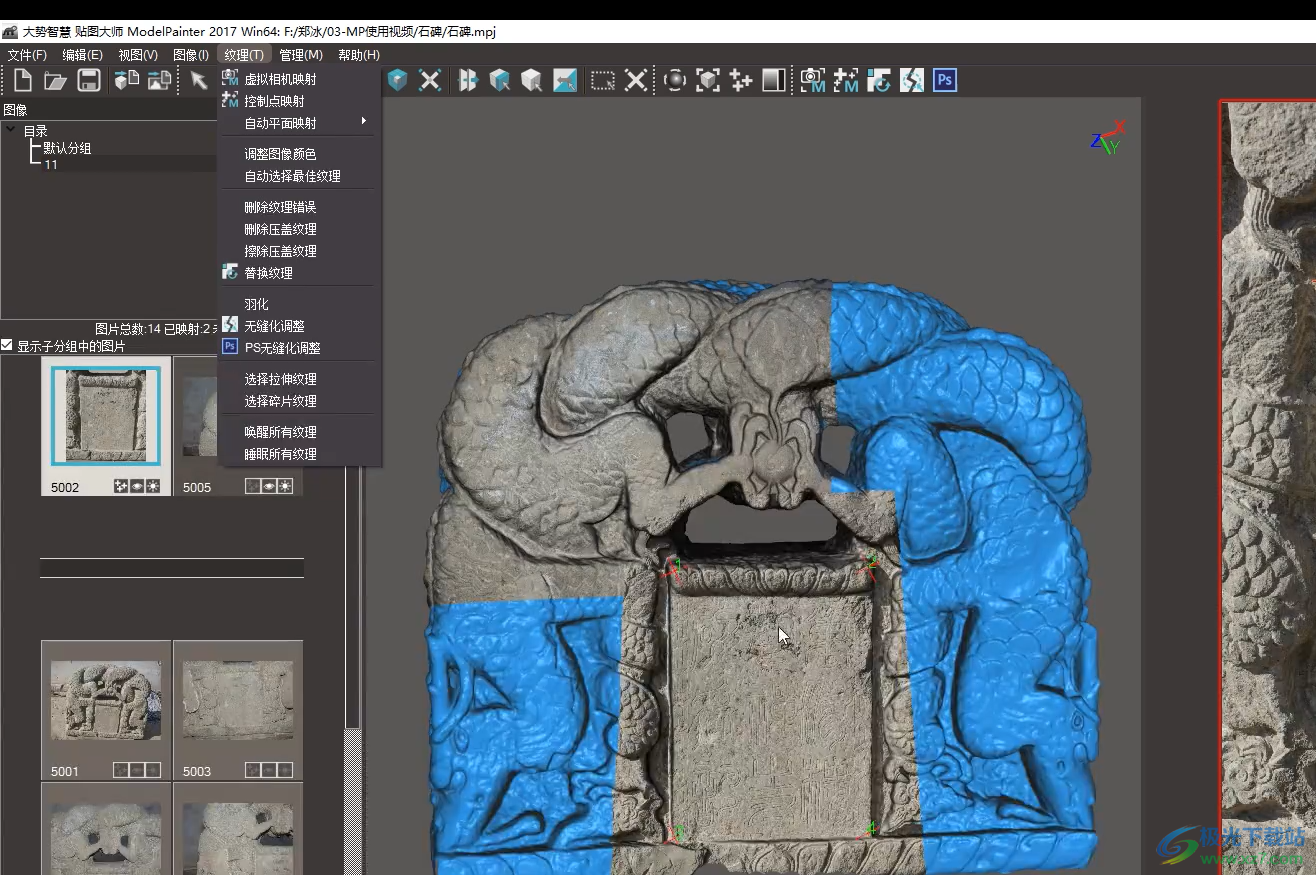
Task: Open the 帮助(H) menu
Action: click(x=359, y=55)
